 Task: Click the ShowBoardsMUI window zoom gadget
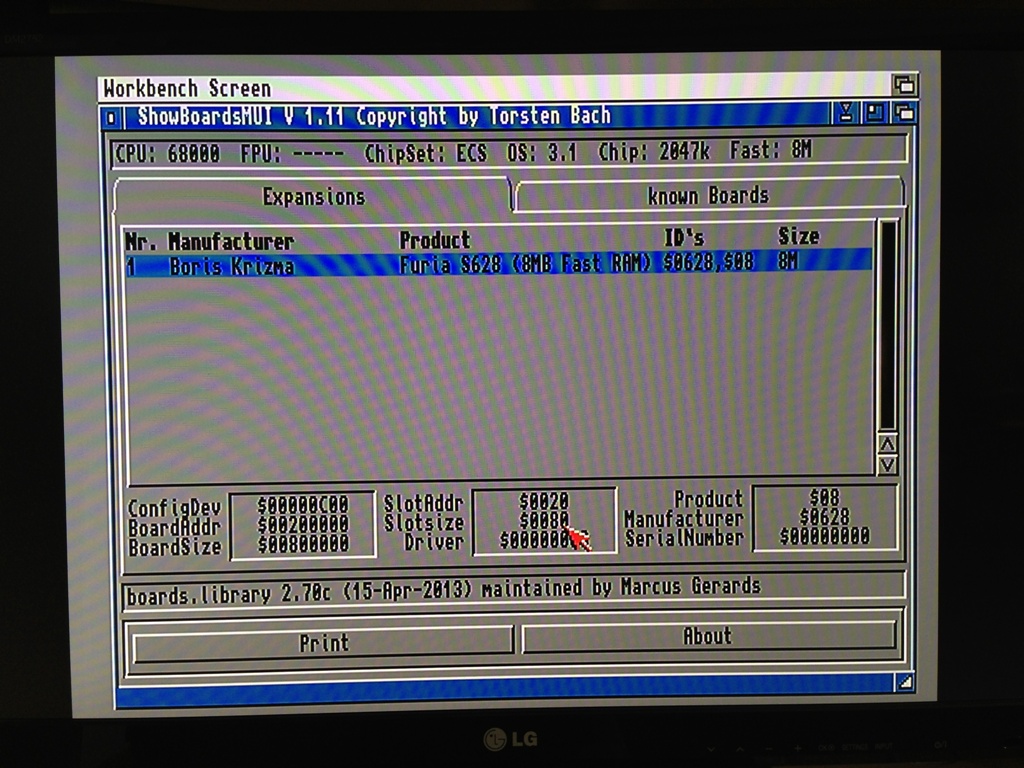pos(874,114)
